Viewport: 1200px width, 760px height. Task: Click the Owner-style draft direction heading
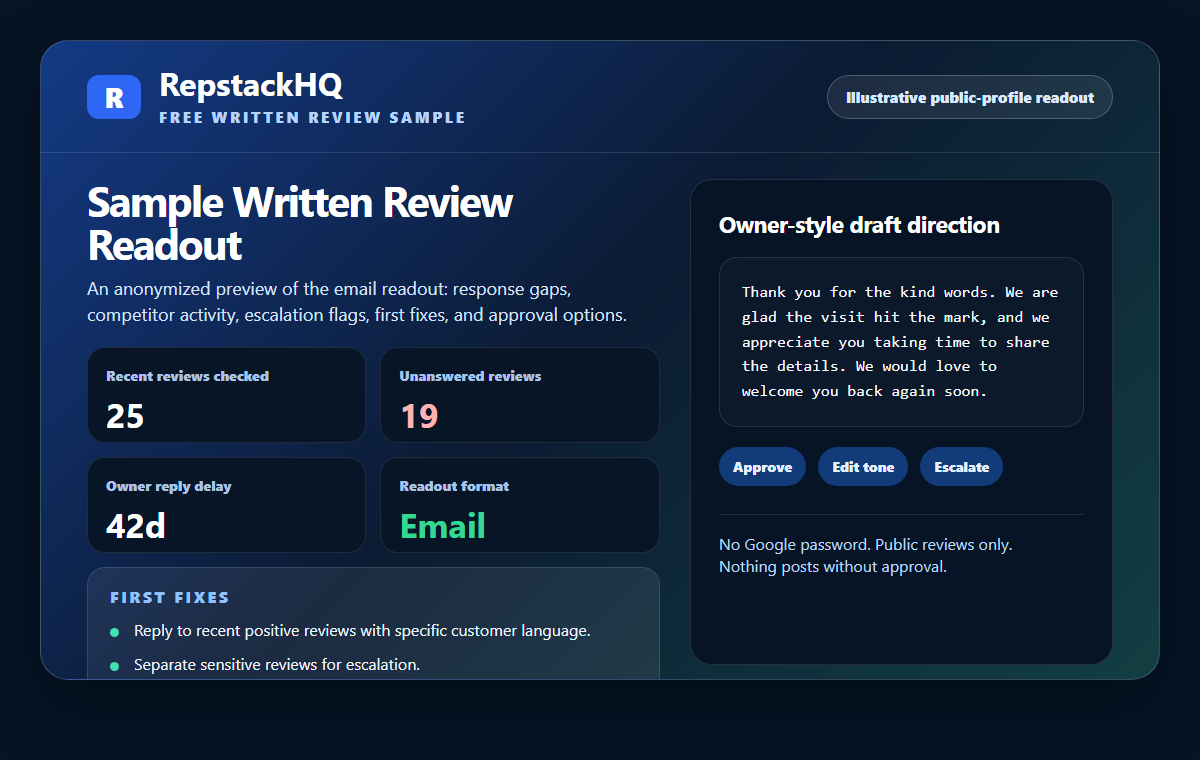tap(859, 225)
